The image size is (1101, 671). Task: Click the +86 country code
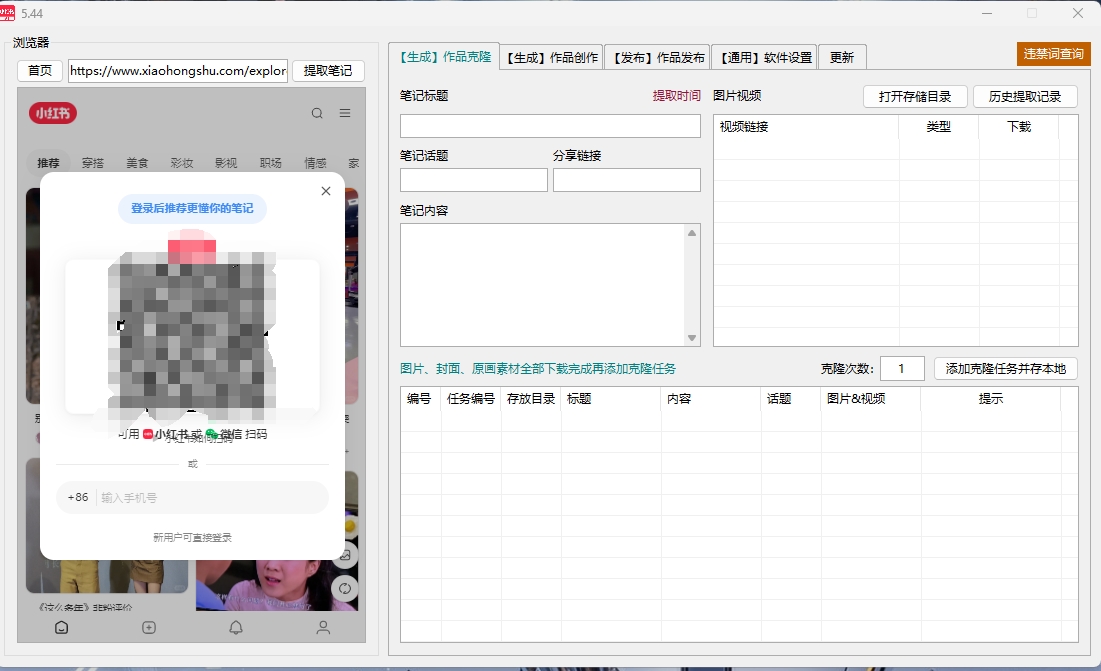[x=78, y=498]
